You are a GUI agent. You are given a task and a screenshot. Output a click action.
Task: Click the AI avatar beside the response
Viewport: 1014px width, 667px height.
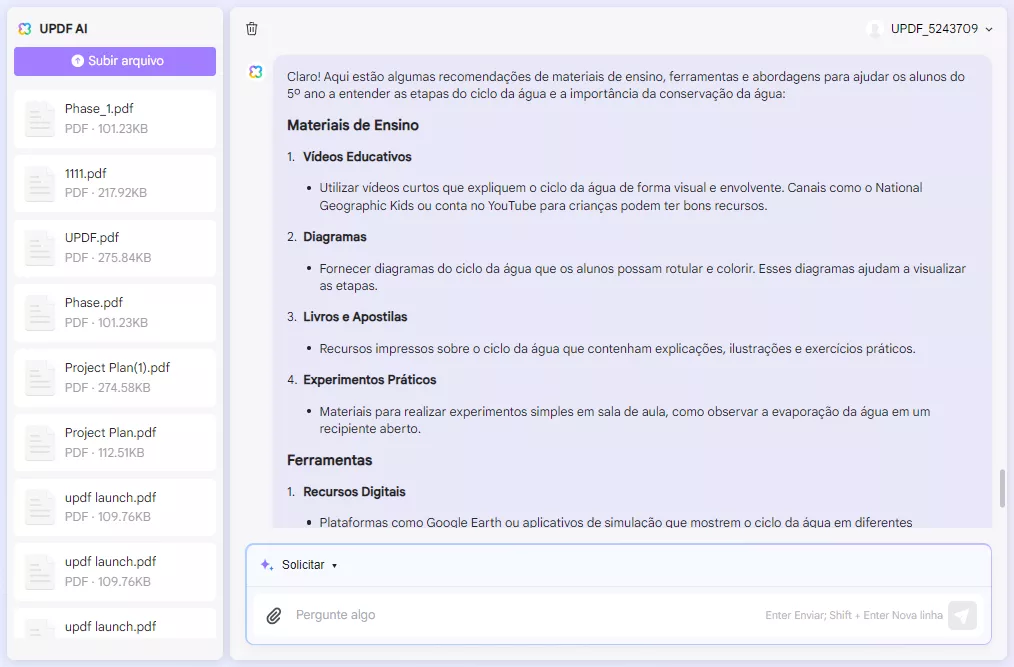click(x=256, y=72)
